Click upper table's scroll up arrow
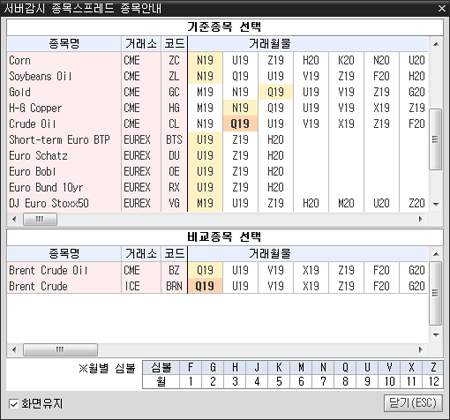The width and height of the screenshot is (450, 420). pos(436,44)
